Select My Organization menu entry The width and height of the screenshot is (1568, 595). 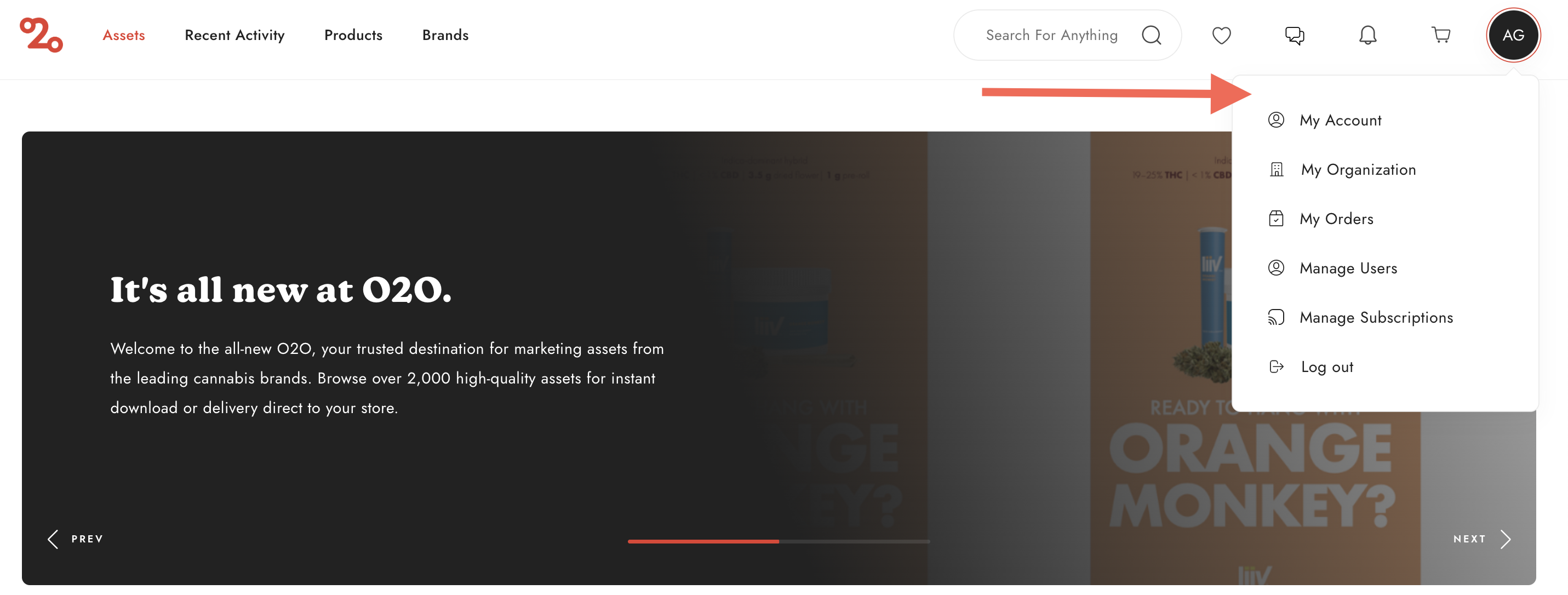(1358, 169)
